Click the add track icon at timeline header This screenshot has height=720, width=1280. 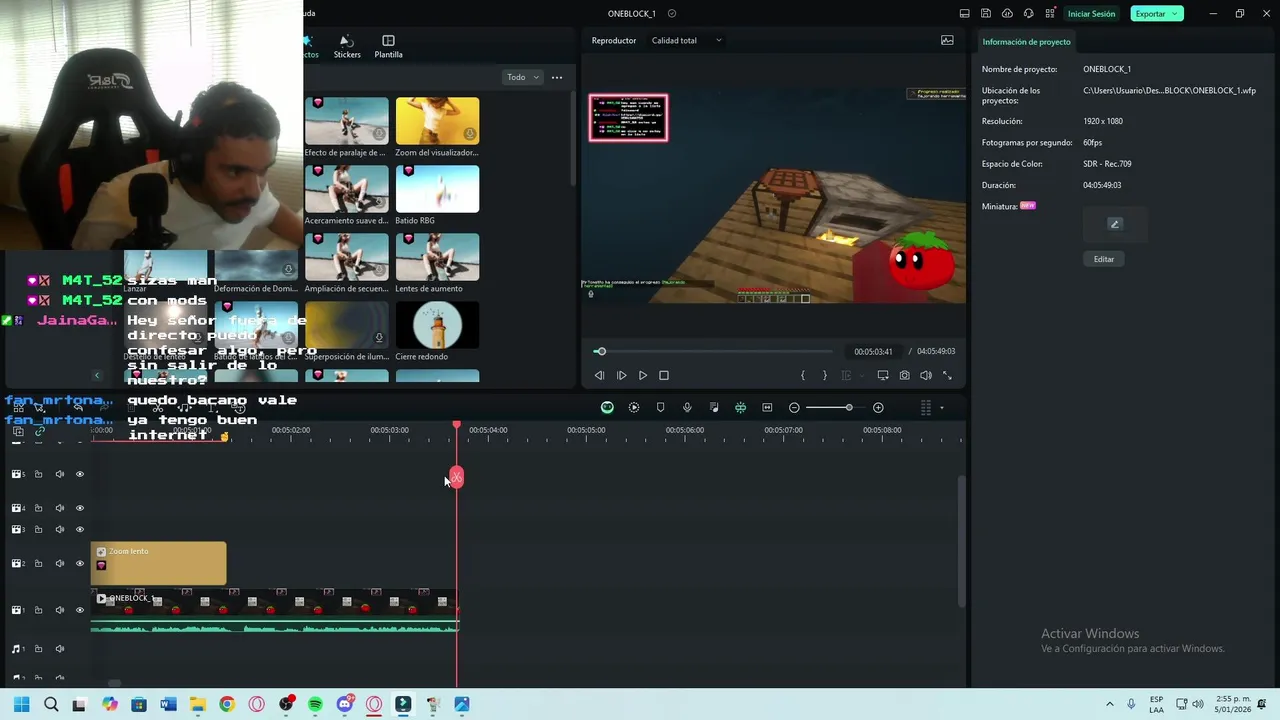(x=18, y=431)
